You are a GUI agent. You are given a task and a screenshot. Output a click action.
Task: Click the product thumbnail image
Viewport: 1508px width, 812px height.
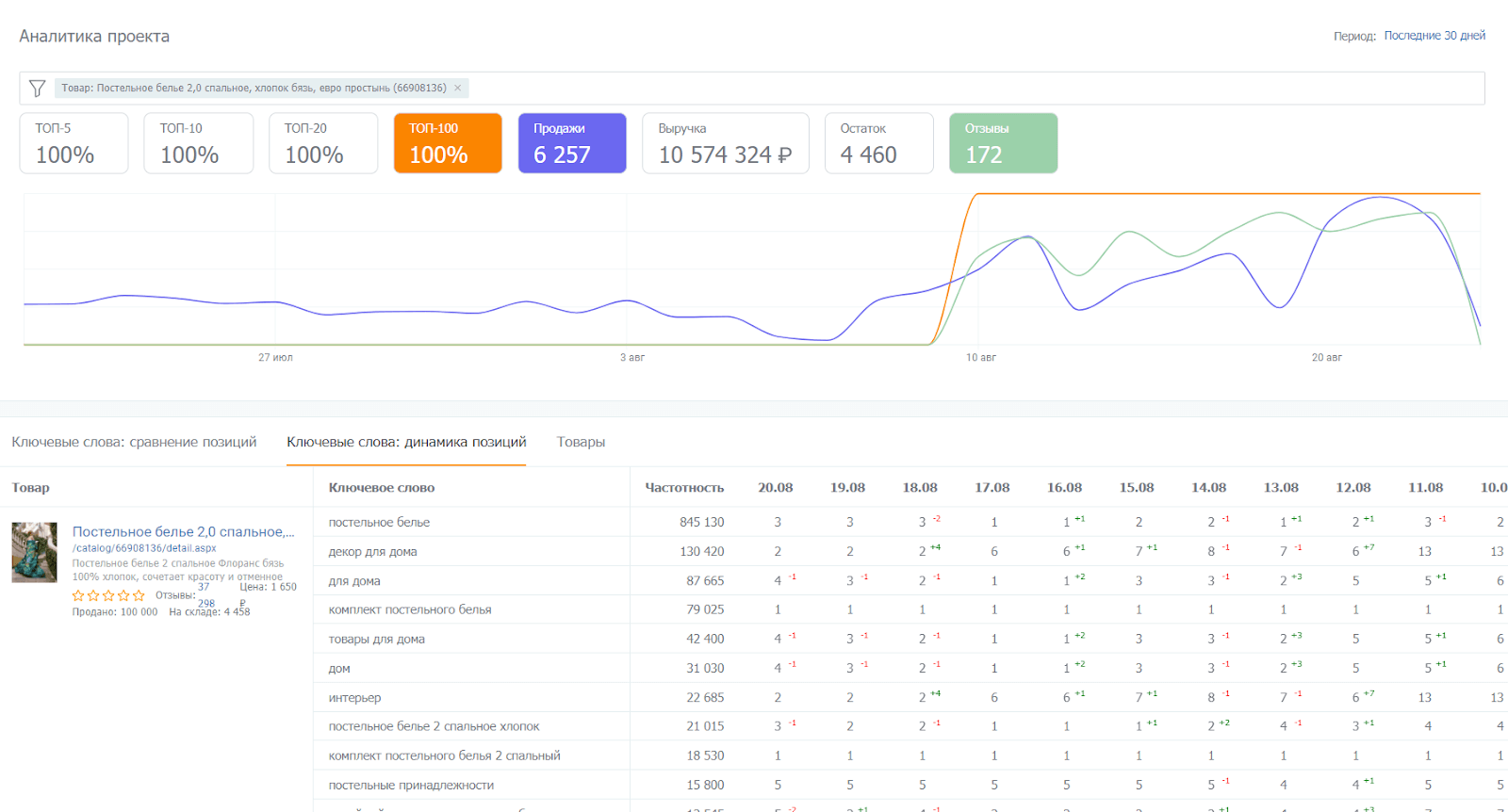(x=34, y=552)
